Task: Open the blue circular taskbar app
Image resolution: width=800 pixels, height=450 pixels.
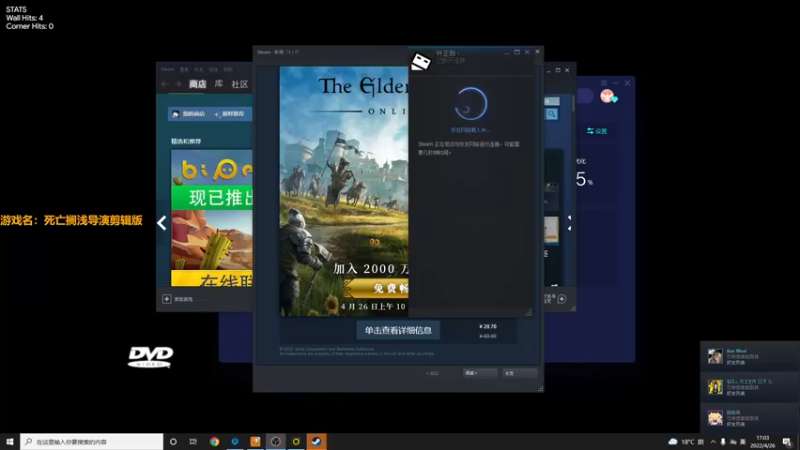Action: point(235,441)
